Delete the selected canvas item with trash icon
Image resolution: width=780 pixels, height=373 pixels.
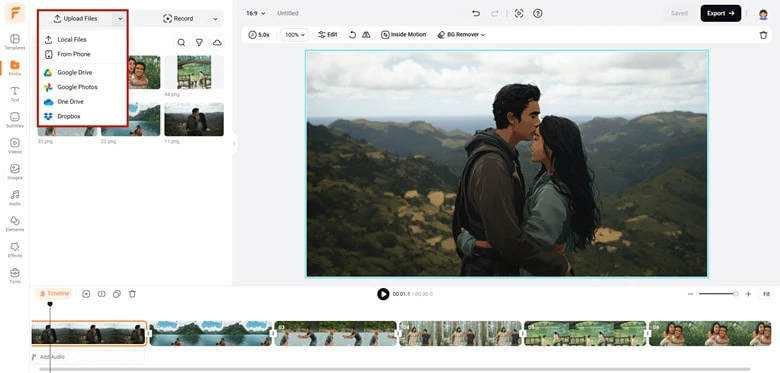[x=763, y=35]
